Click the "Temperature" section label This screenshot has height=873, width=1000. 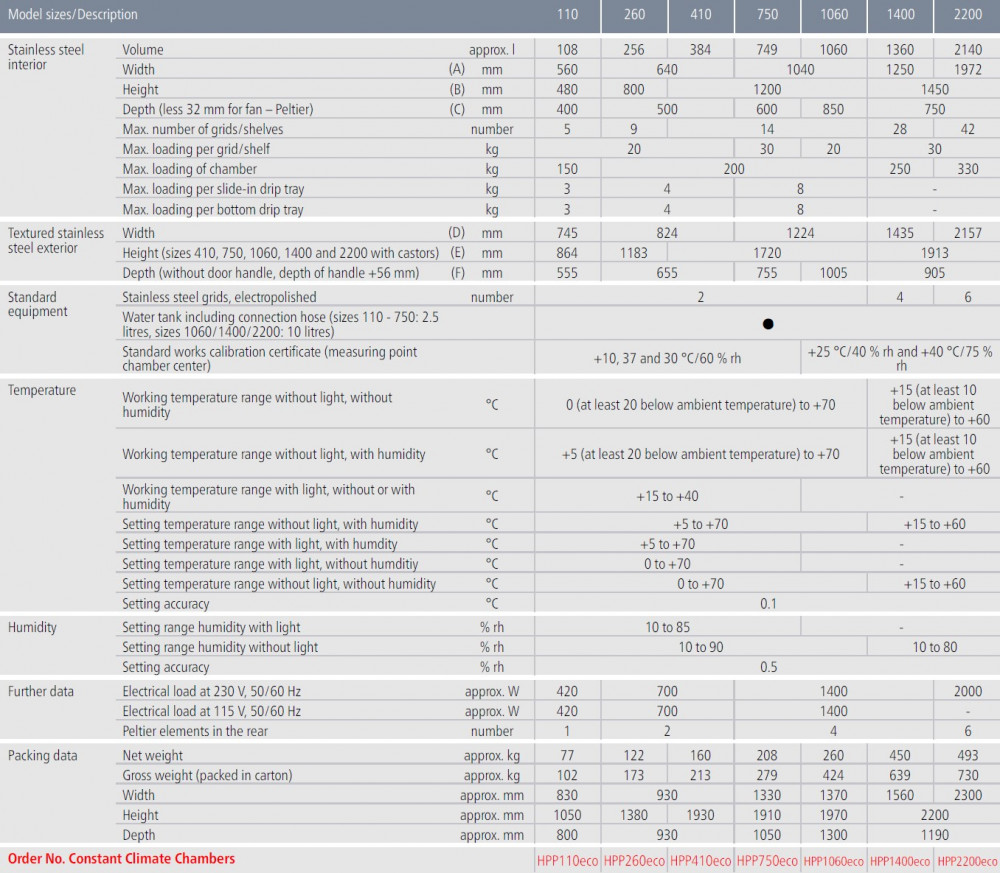pyautogui.click(x=41, y=390)
